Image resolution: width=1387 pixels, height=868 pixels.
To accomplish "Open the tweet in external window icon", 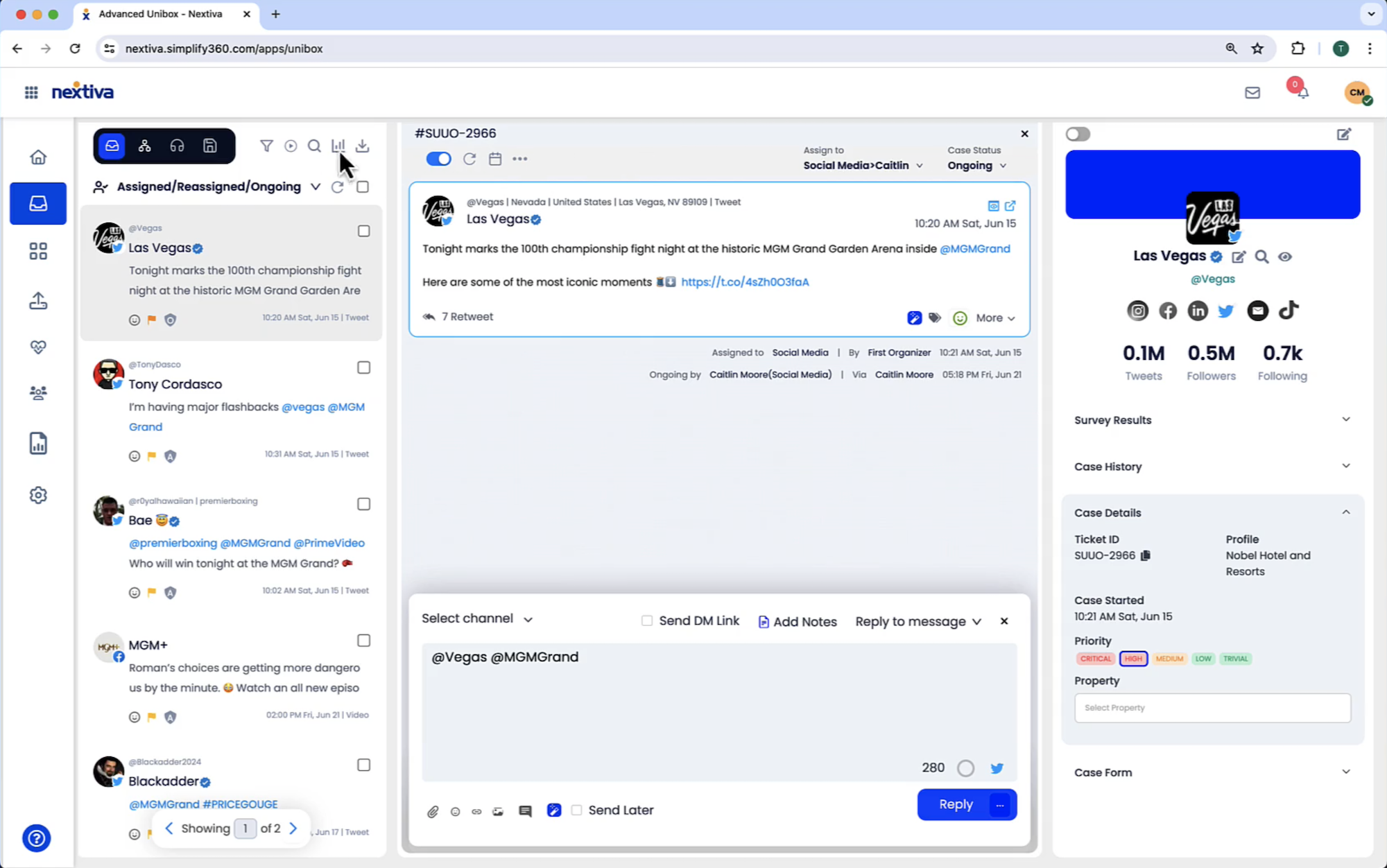I will (x=1010, y=206).
